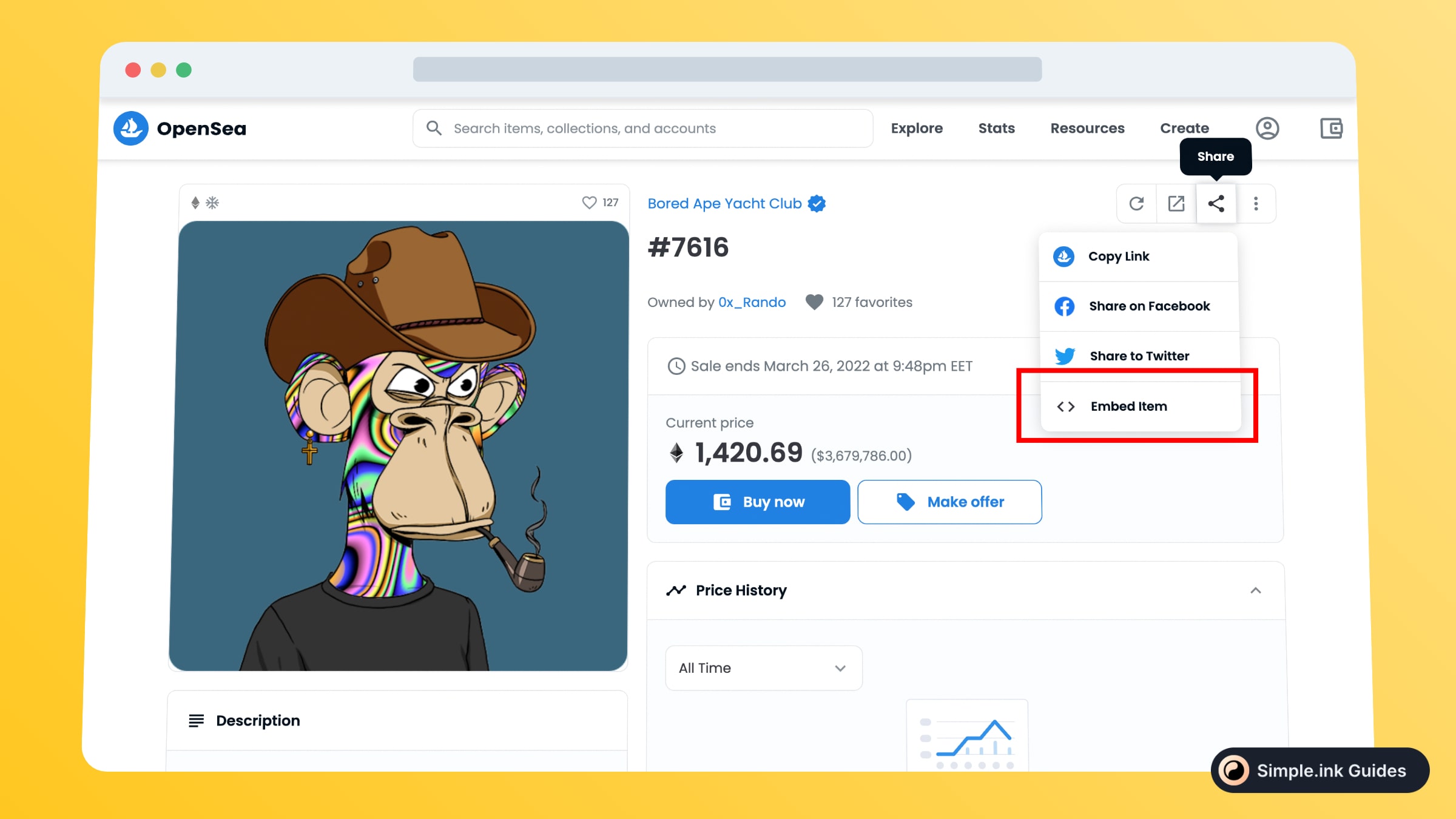1456x819 pixels.
Task: Click the Ethereum icon above the artwork
Action: (195, 203)
